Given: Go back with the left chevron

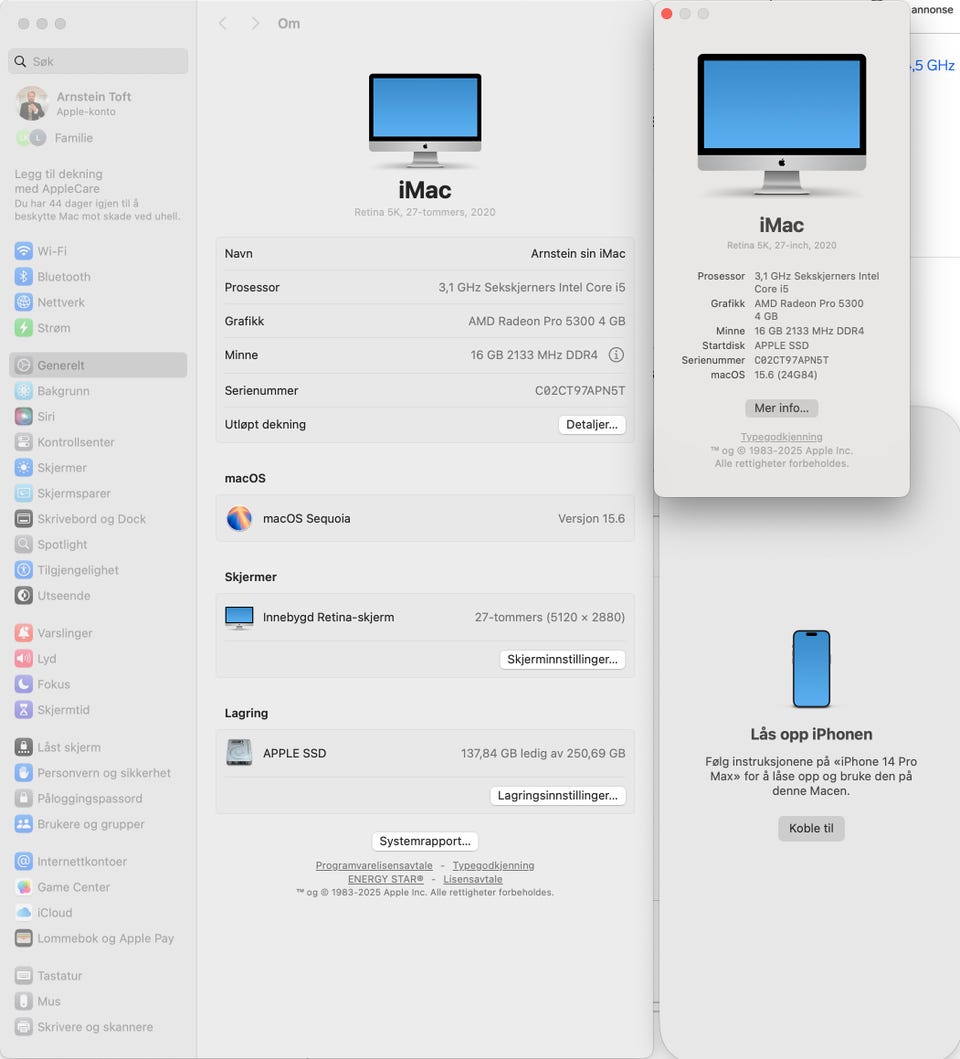Looking at the screenshot, I should (x=223, y=24).
